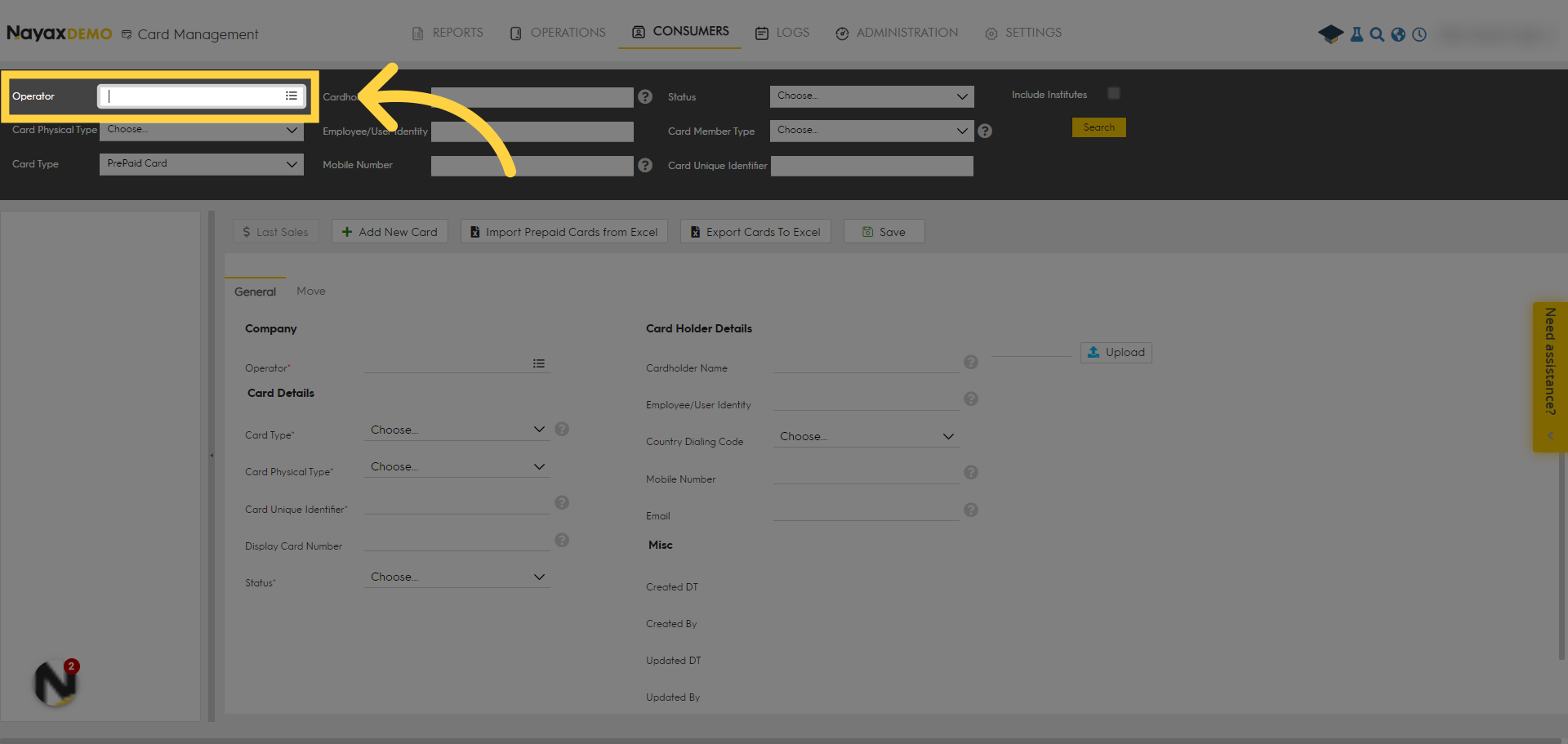
Task: Focus Card Unique Identifier field in Card Details
Action: coord(457,504)
